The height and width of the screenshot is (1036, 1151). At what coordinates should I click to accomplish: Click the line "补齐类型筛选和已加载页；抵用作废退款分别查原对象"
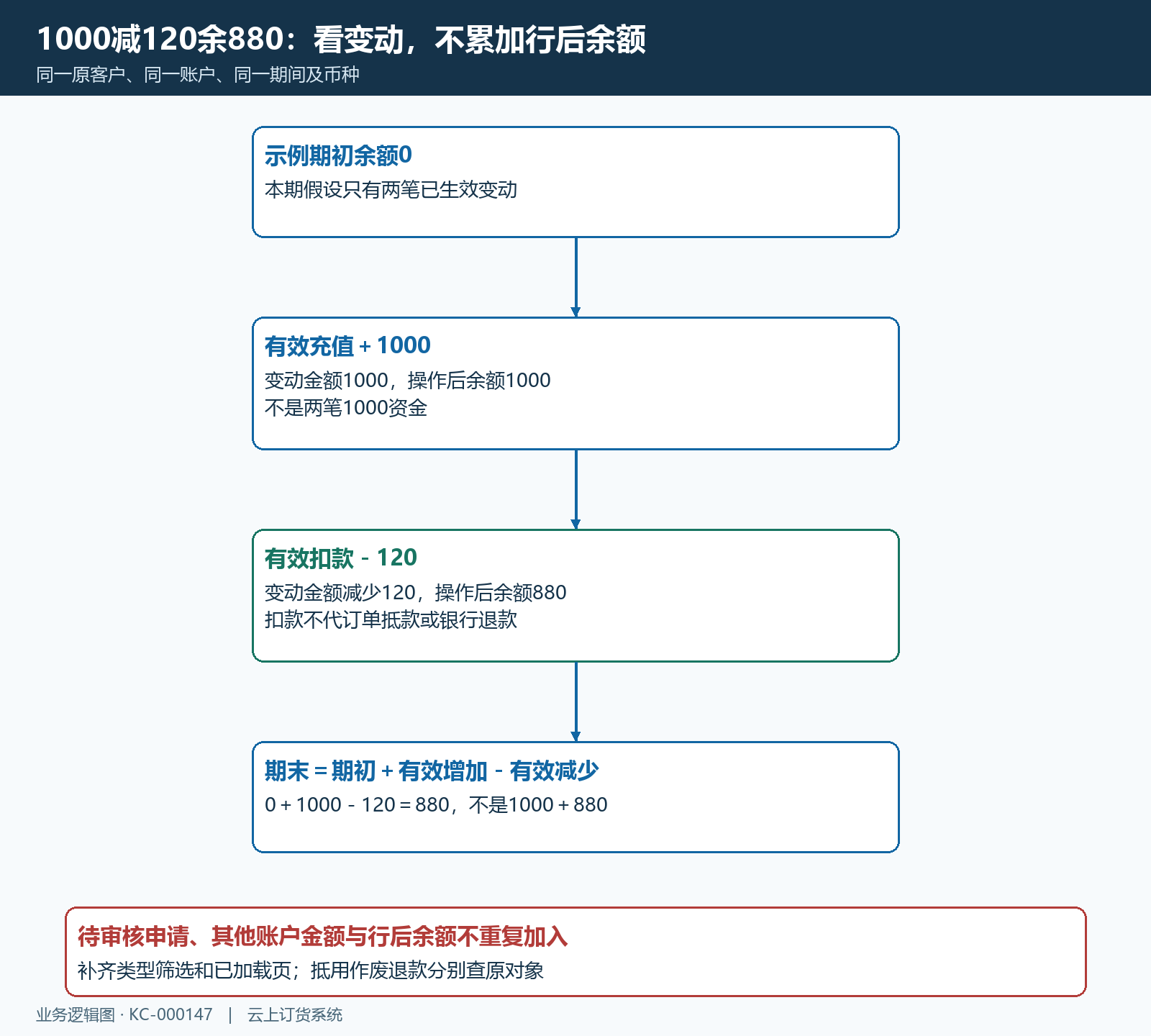pyautogui.click(x=311, y=971)
